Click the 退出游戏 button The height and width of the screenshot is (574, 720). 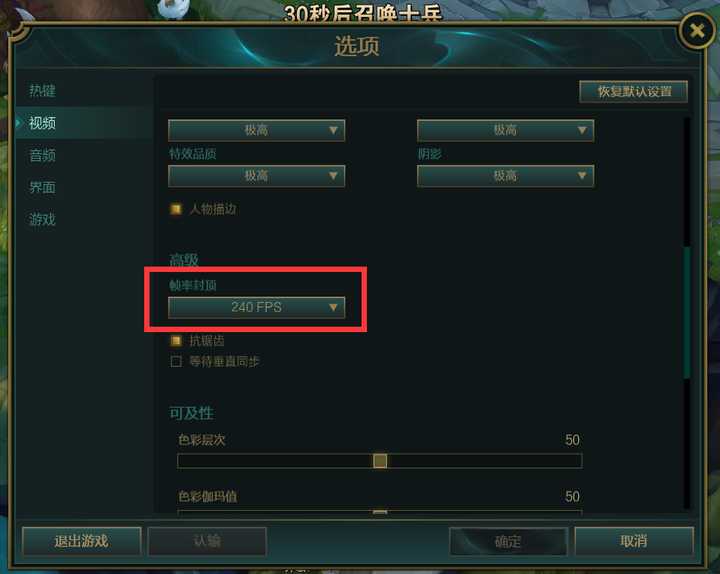pos(82,541)
